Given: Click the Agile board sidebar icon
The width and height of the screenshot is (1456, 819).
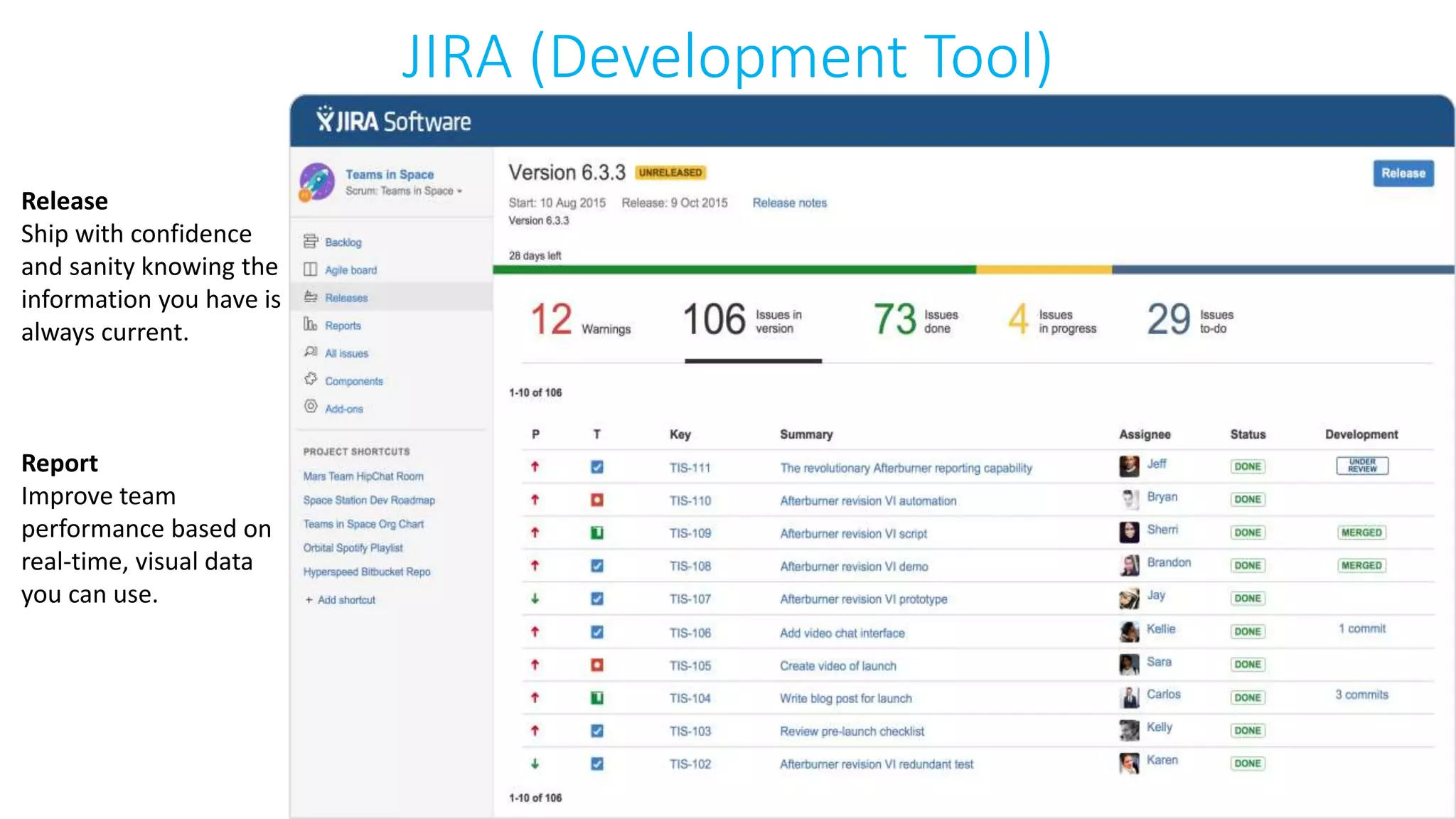Looking at the screenshot, I should tap(311, 269).
